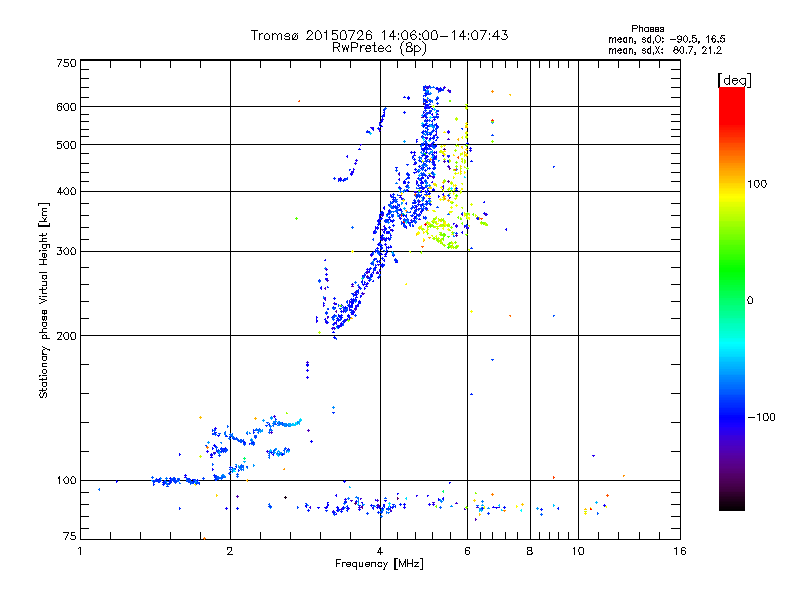Image resolution: width=800 pixels, height=600 pixels.
Task: Click the phase colorbar gradient
Action: (x=732, y=298)
